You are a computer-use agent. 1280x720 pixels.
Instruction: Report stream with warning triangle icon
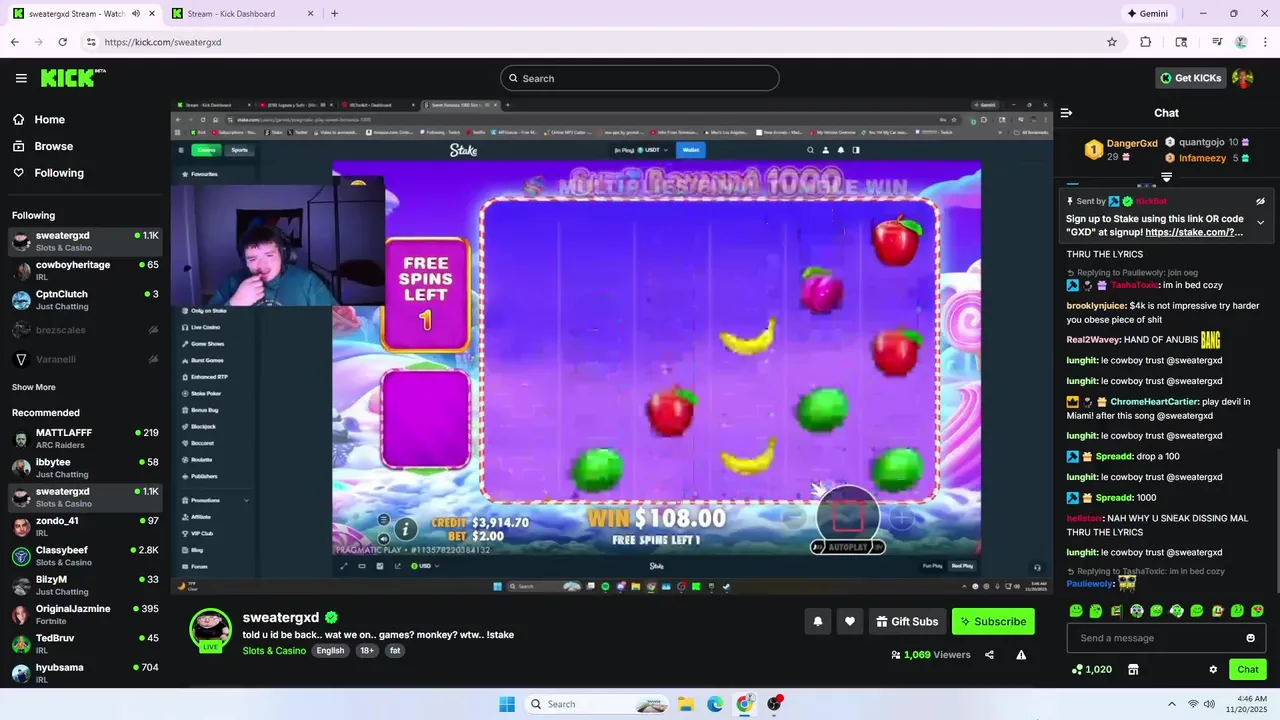point(1021,655)
